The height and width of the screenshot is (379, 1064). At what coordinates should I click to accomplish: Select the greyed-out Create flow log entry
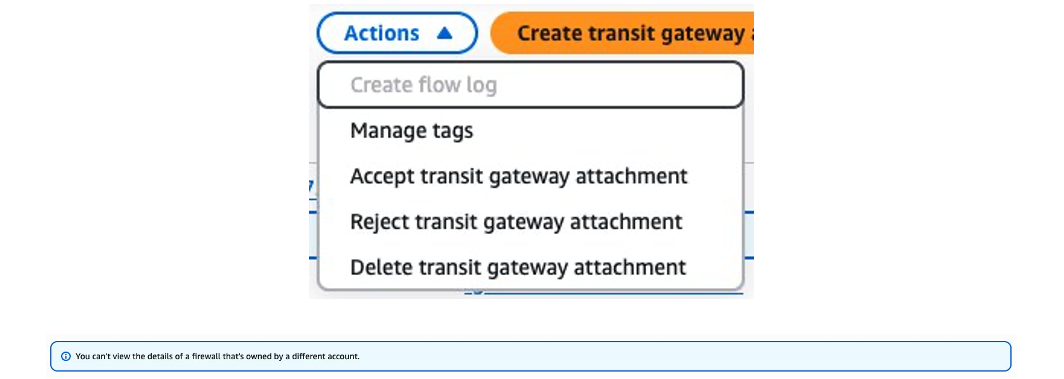coord(531,85)
